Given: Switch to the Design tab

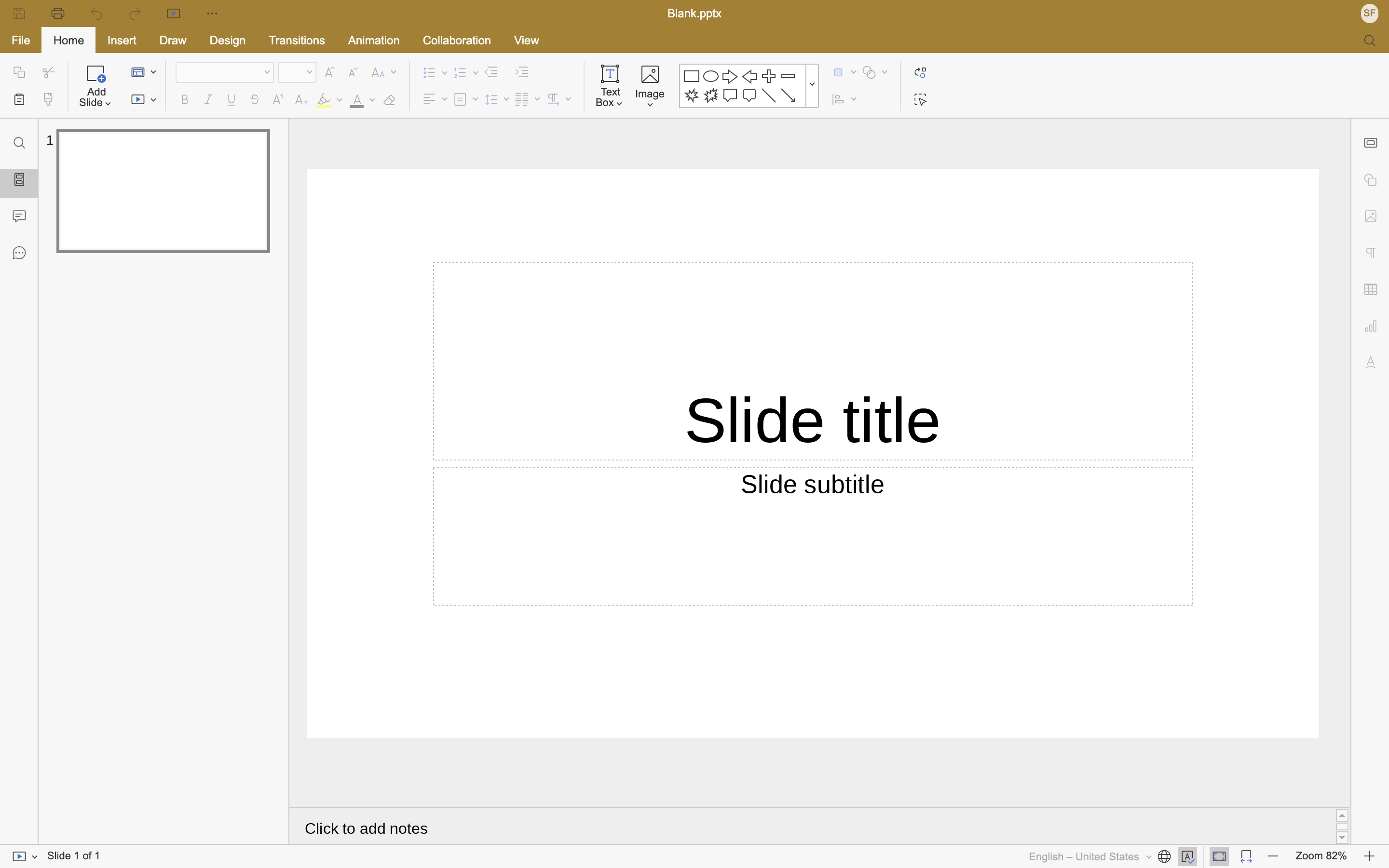Looking at the screenshot, I should click(x=227, y=40).
